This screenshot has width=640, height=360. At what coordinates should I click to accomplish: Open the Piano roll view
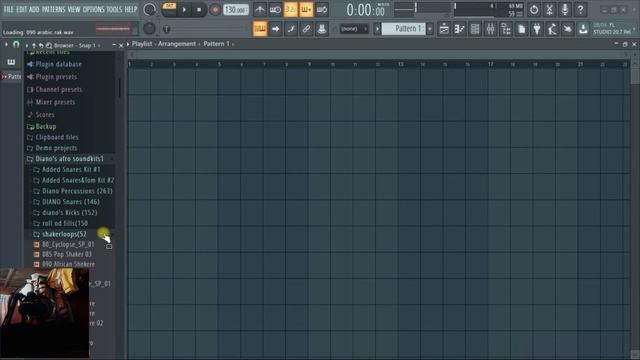[x=460, y=29]
